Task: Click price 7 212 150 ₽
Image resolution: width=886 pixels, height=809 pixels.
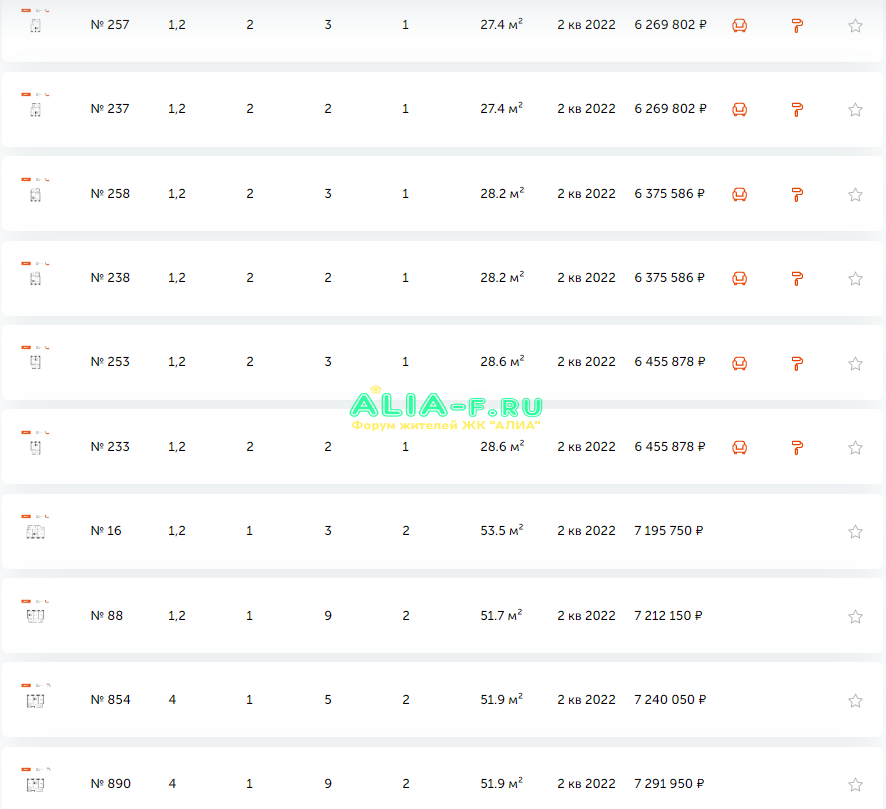Action: pos(668,616)
